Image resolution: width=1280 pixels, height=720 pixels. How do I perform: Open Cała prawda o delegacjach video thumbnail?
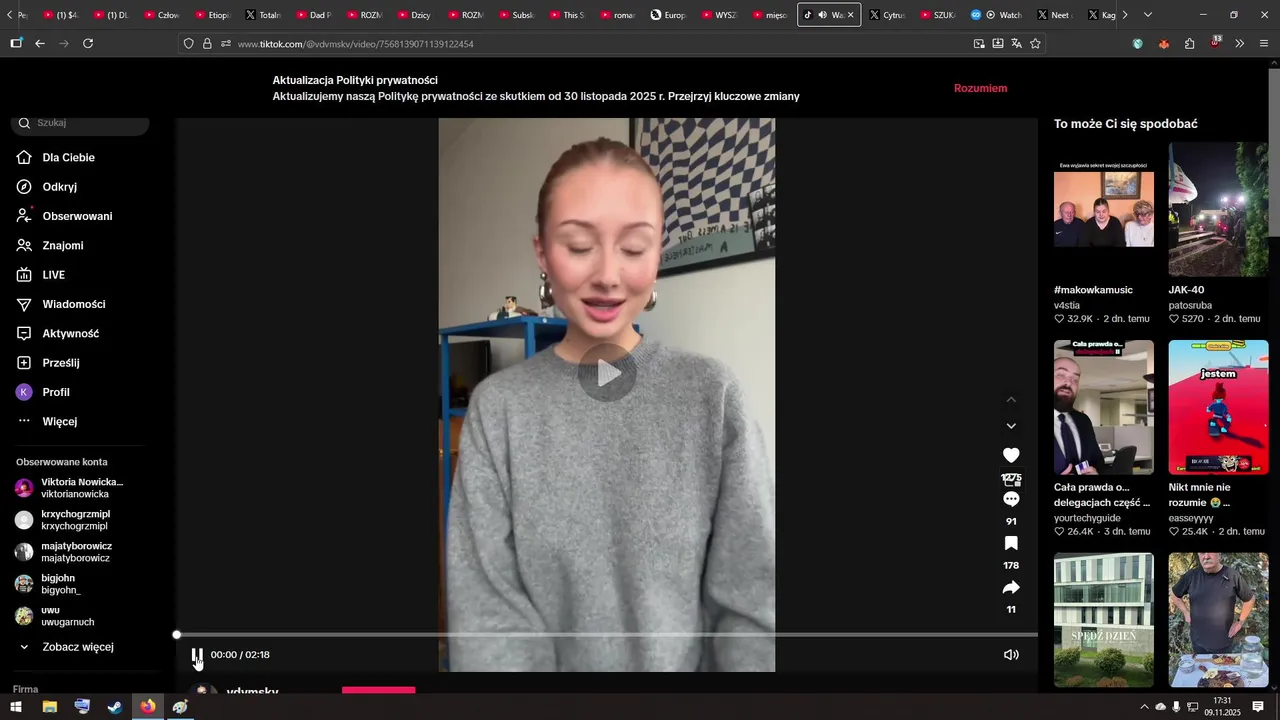click(x=1104, y=407)
